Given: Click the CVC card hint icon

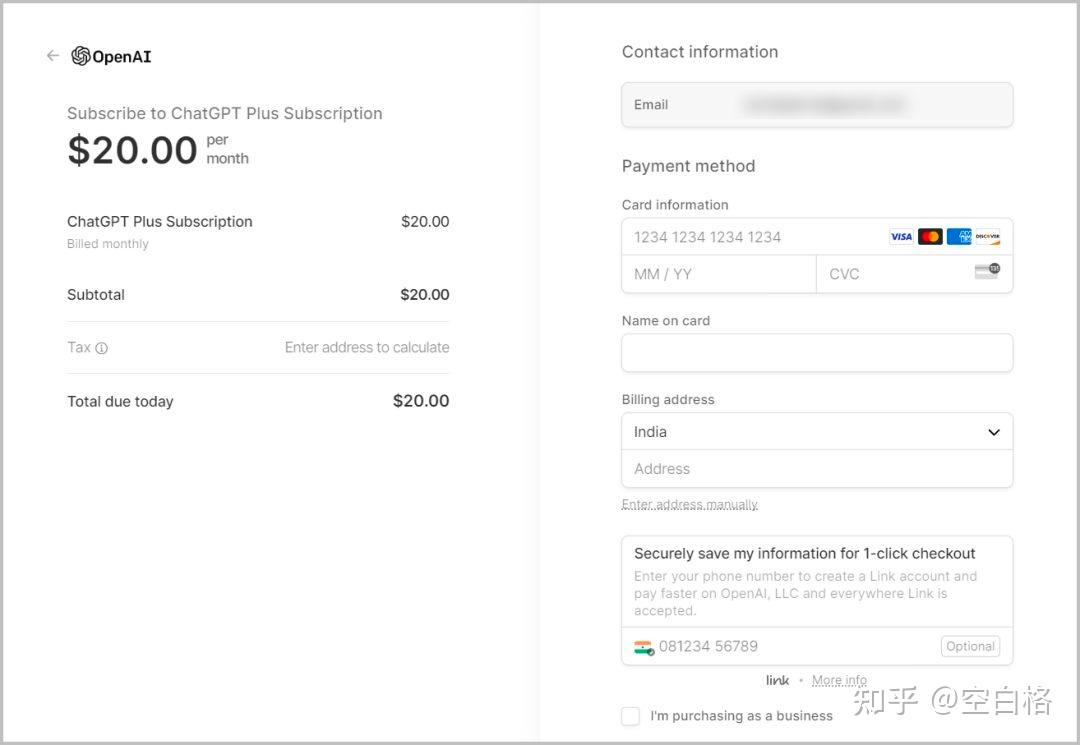Looking at the screenshot, I should click(x=987, y=271).
